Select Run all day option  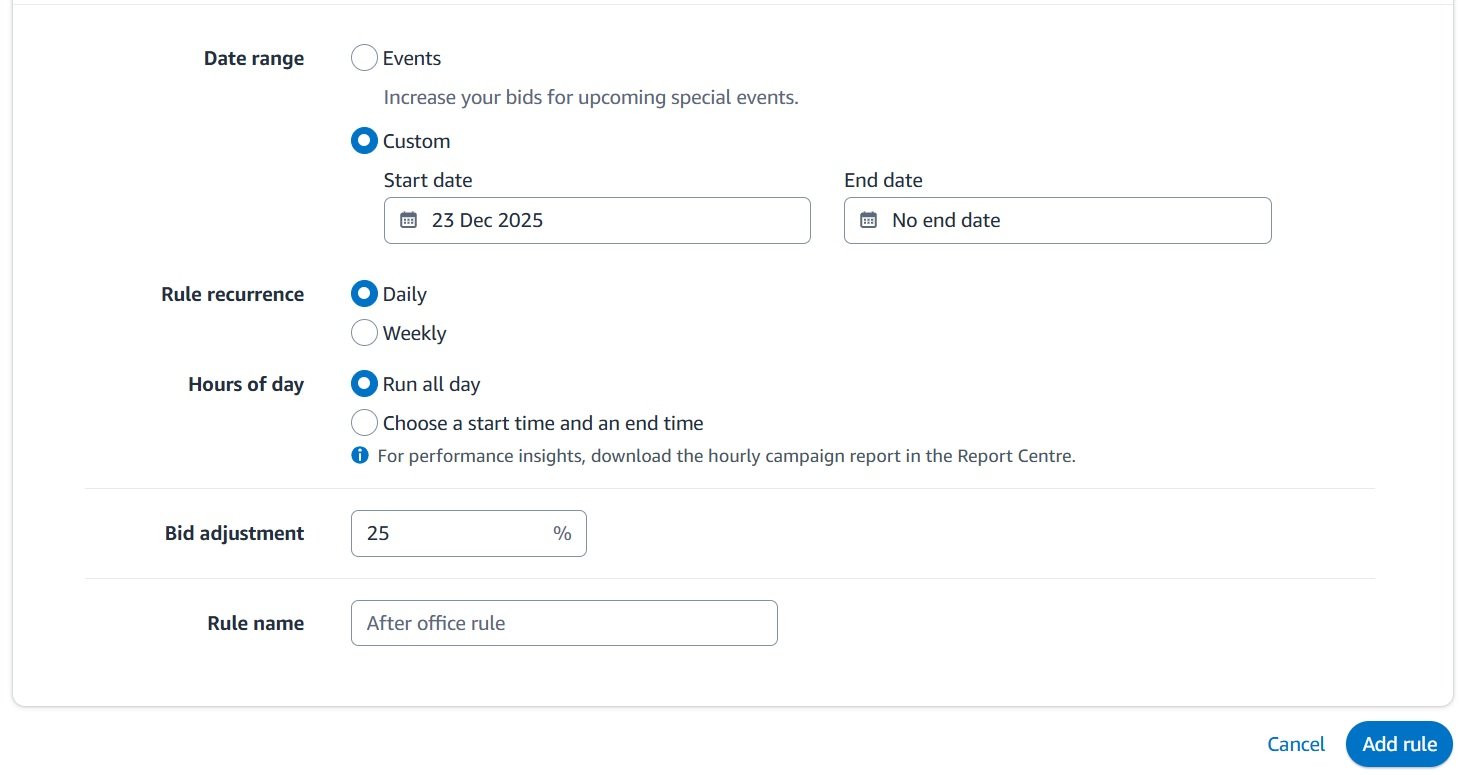364,383
